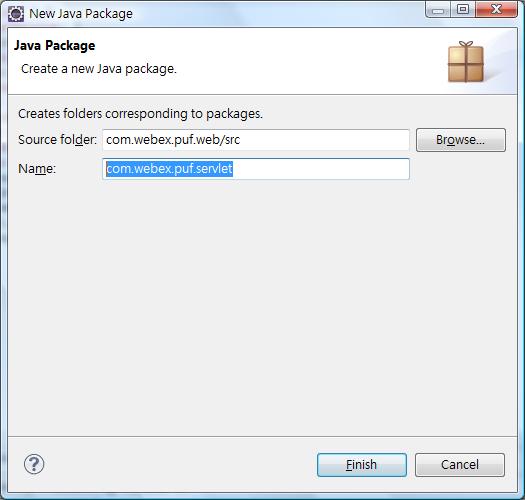Minimize the New Java Package dialog
The width and height of the screenshot is (525, 500).
(x=438, y=10)
